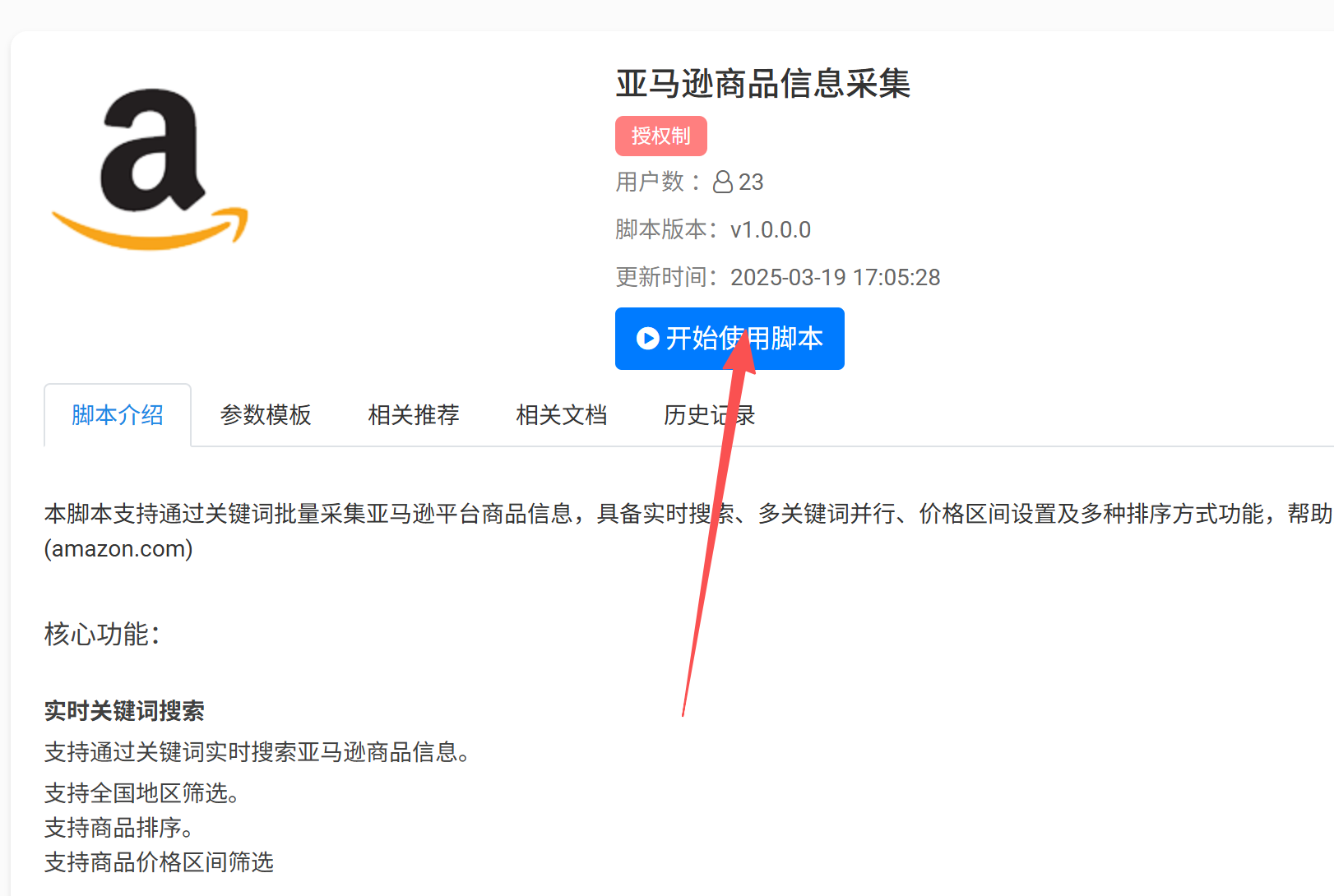Select the 脚本介绍 tab

118,415
